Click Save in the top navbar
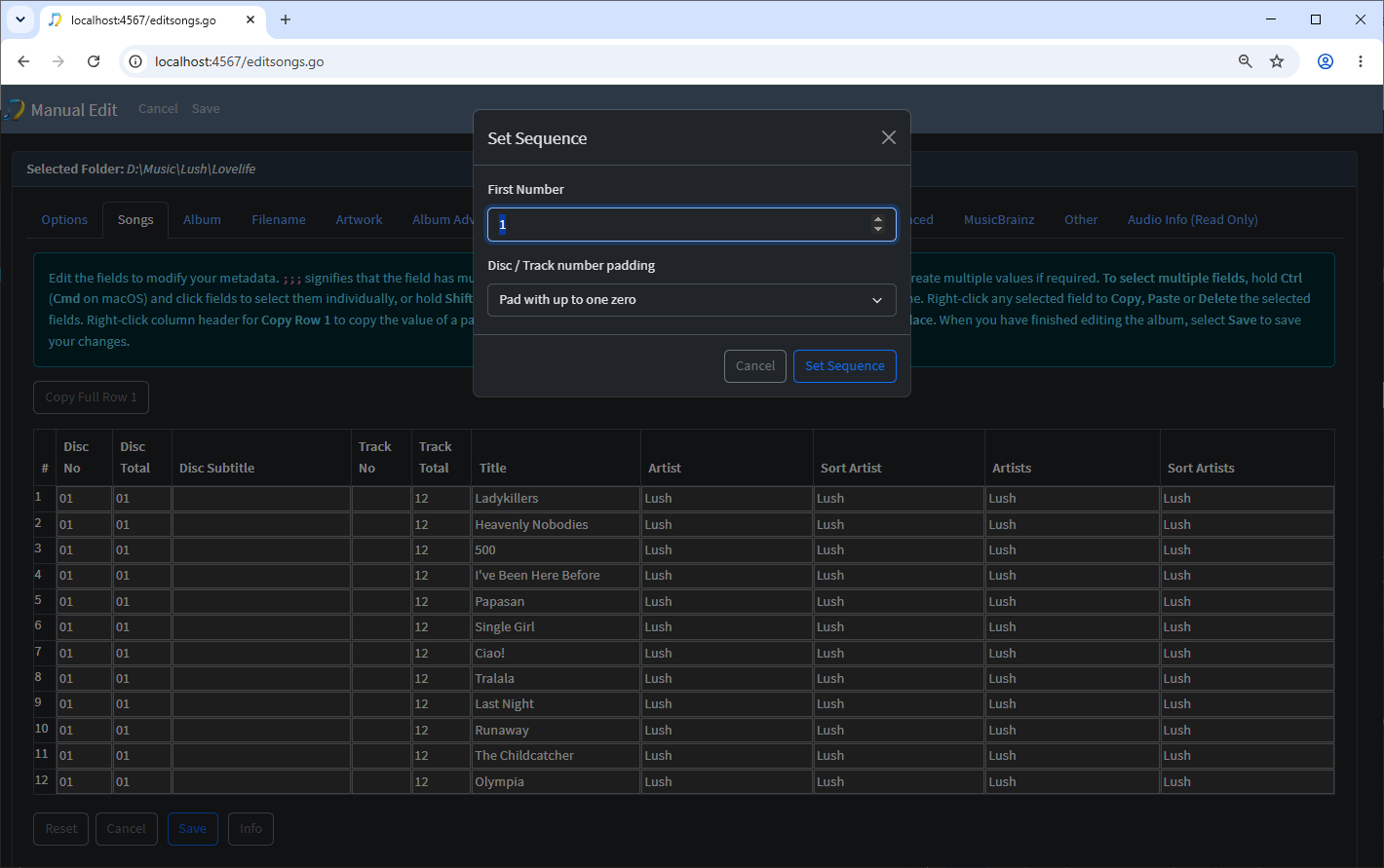 (206, 109)
